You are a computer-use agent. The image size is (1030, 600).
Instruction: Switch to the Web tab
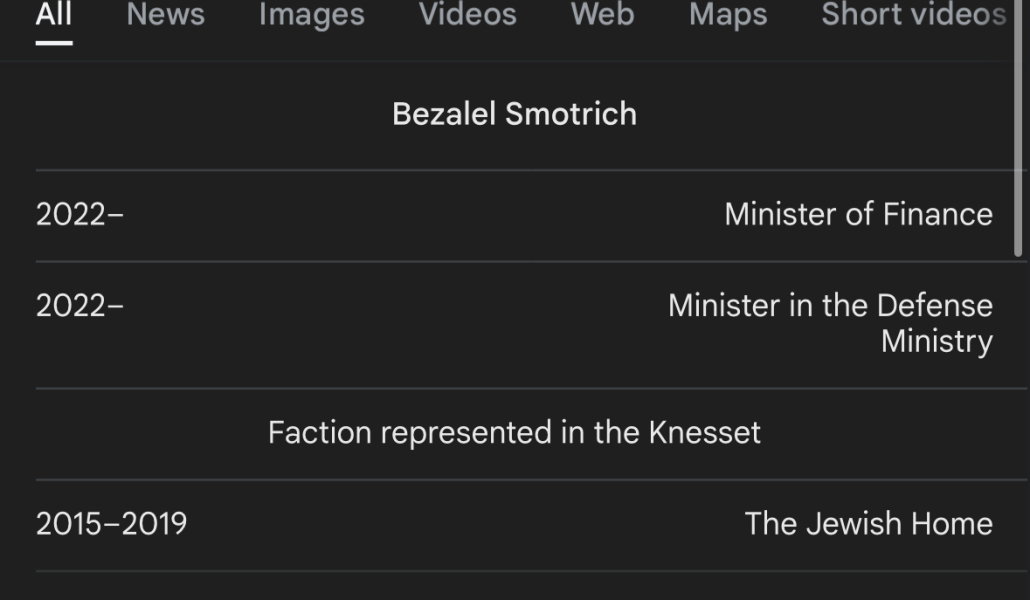[x=601, y=15]
